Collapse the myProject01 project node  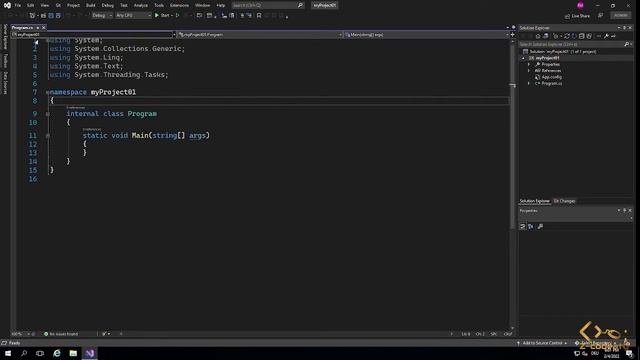click(x=523, y=58)
